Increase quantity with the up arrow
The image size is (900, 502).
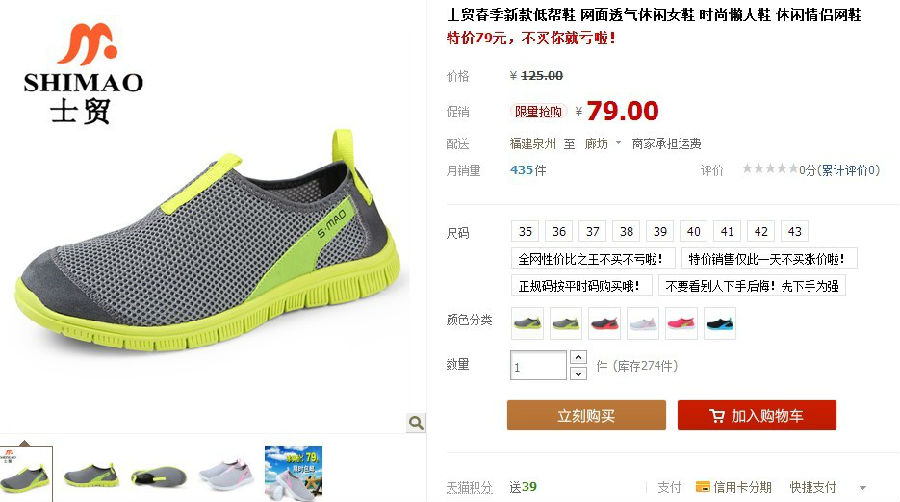578,357
